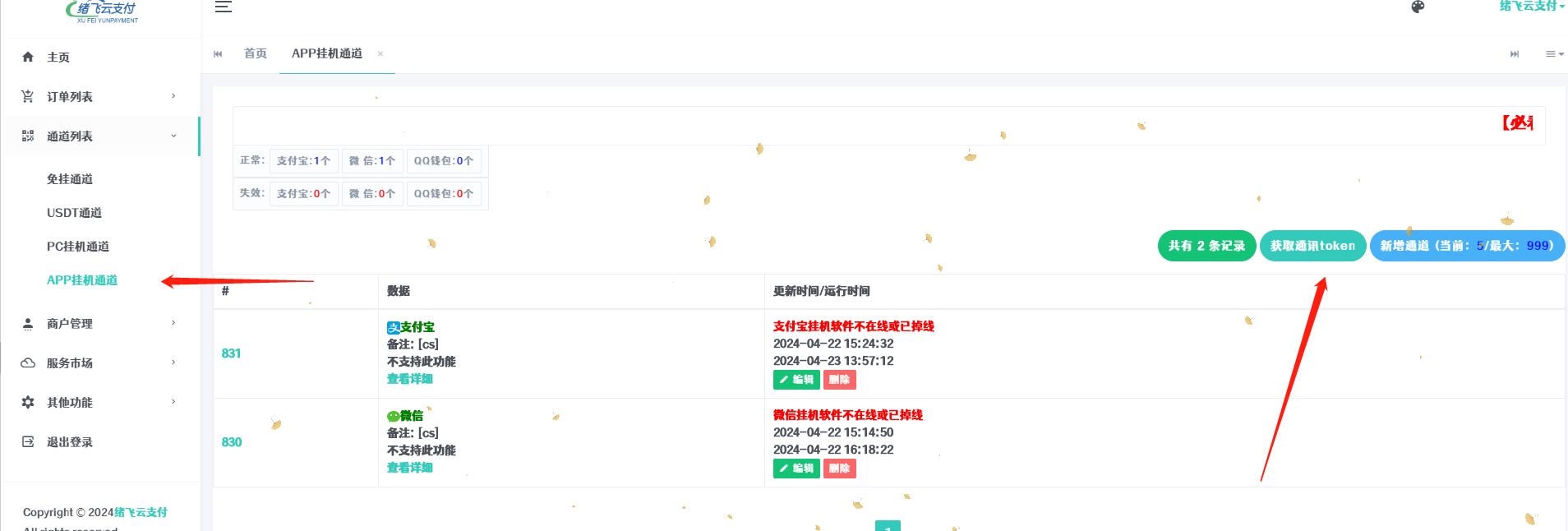The height and width of the screenshot is (531, 1568).
Task: Edit the record 831 Alipay channel
Action: tap(796, 380)
